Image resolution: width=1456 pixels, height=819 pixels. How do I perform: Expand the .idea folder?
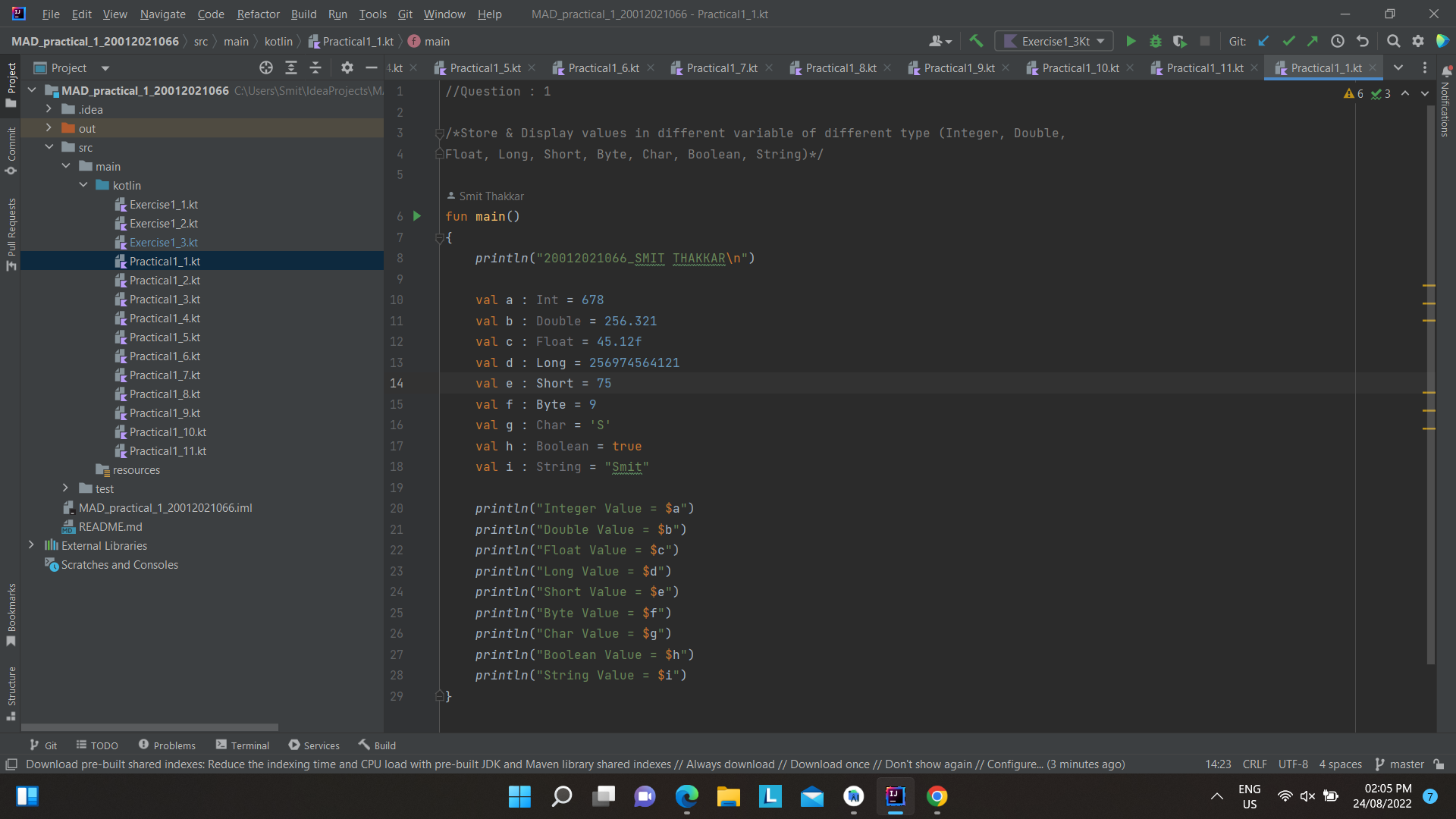click(x=49, y=109)
